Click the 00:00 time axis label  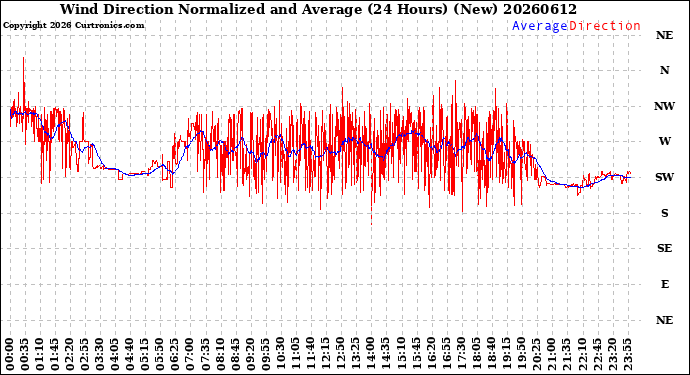[10, 355]
